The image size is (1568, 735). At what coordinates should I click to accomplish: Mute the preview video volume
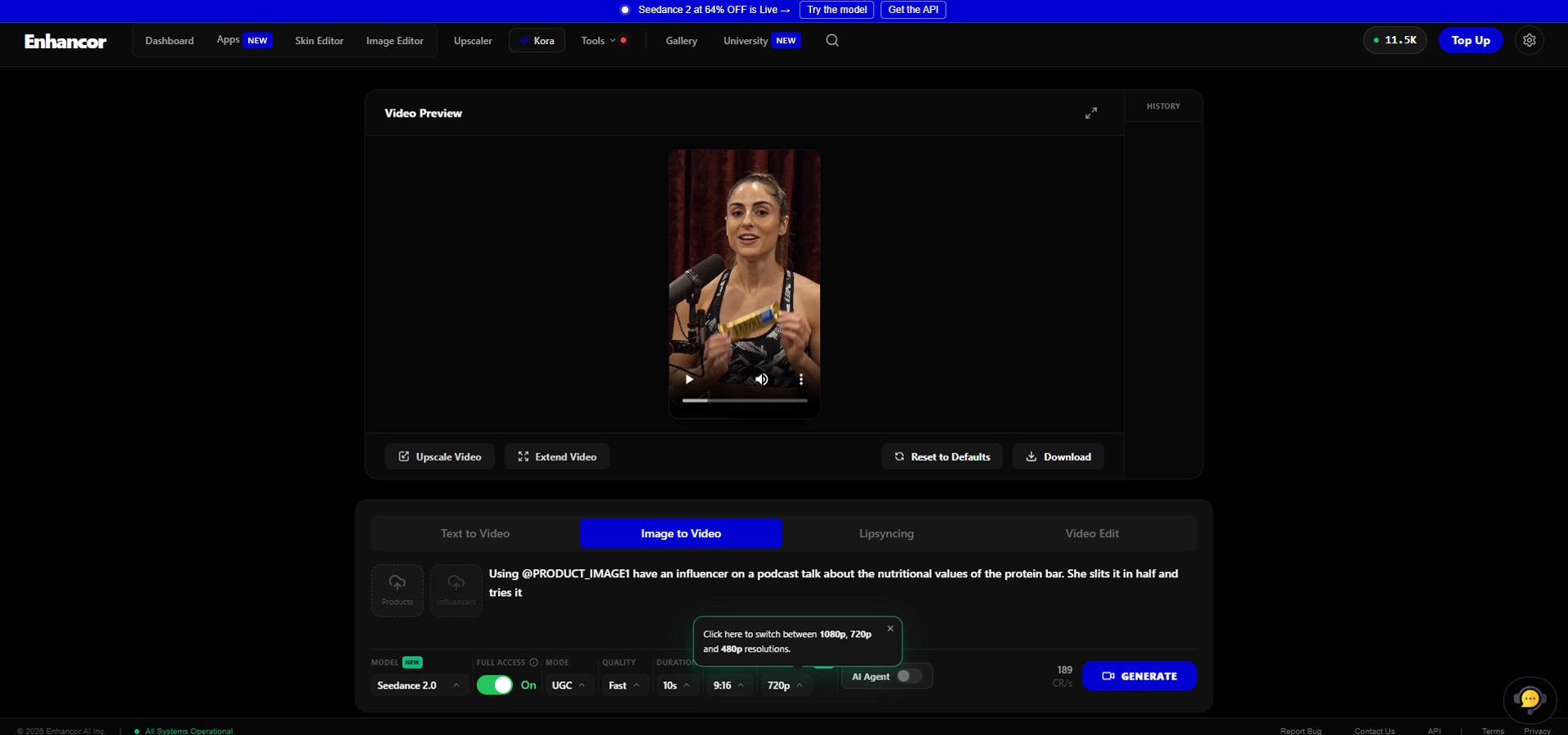tap(761, 379)
